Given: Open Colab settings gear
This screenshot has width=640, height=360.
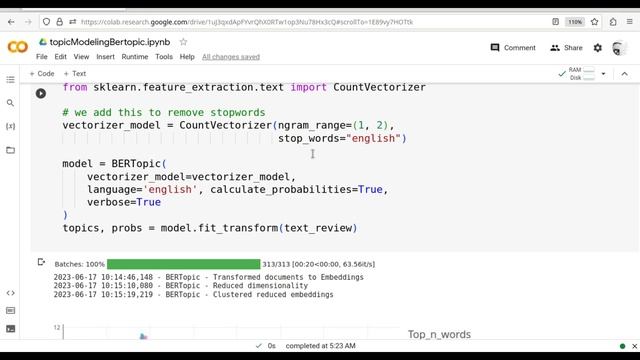Looking at the screenshot, I should (x=598, y=48).
